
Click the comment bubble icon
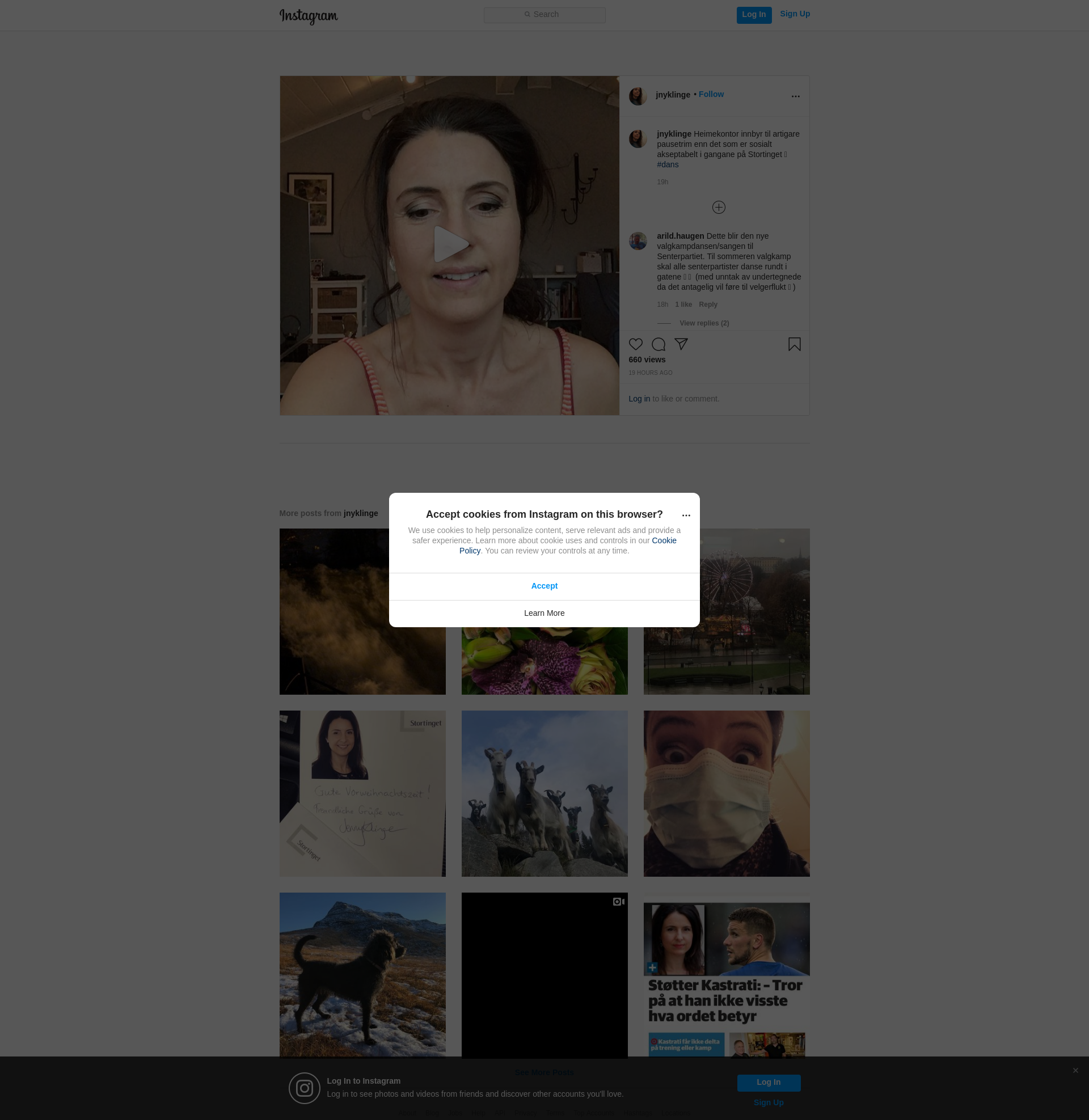(659, 344)
